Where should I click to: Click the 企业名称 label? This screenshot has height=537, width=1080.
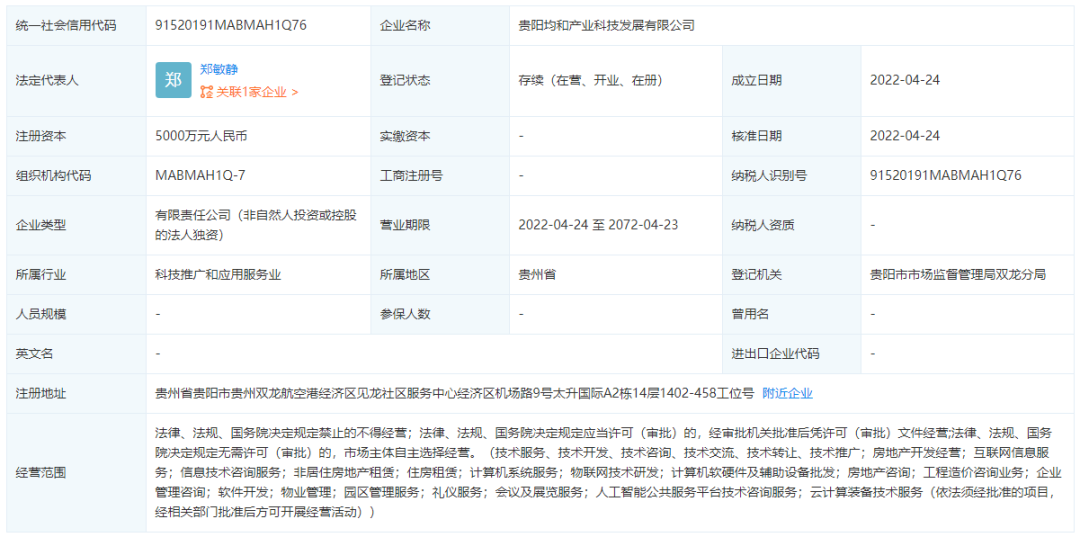point(405,25)
